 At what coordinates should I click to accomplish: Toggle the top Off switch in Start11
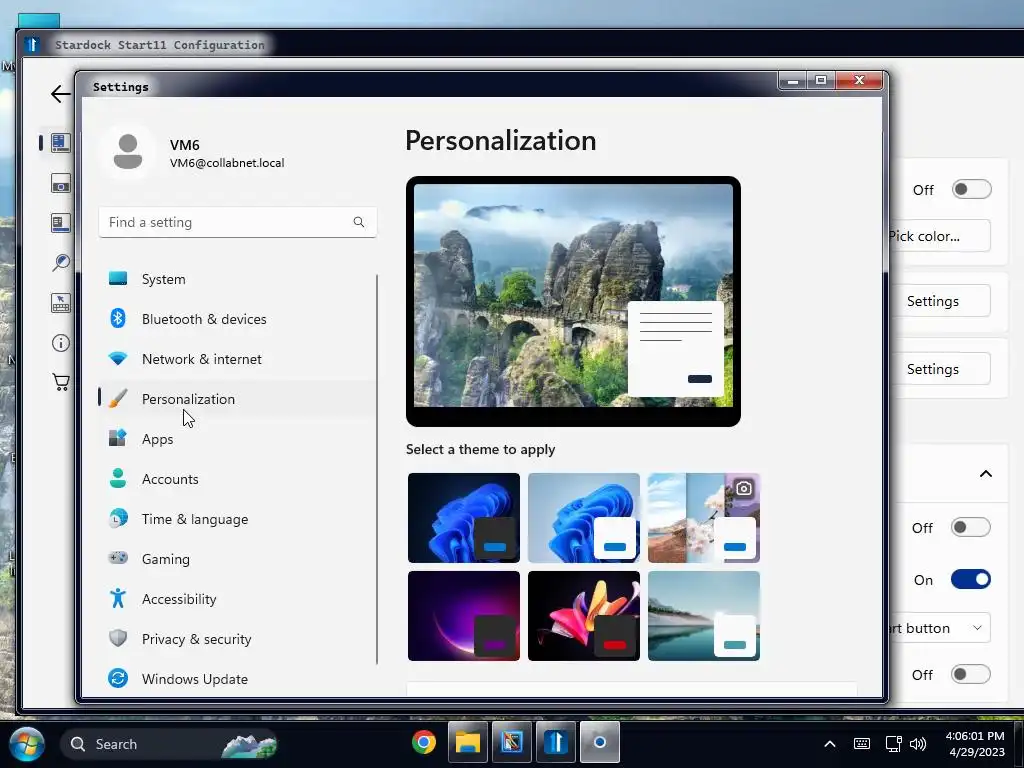click(x=972, y=189)
